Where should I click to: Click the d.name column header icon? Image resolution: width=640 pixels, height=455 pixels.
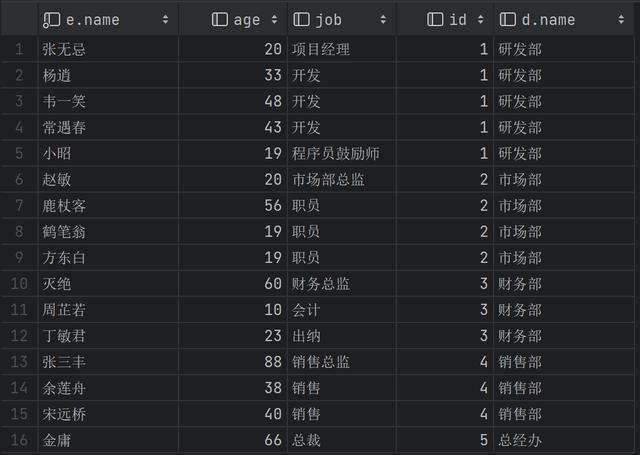point(507,20)
